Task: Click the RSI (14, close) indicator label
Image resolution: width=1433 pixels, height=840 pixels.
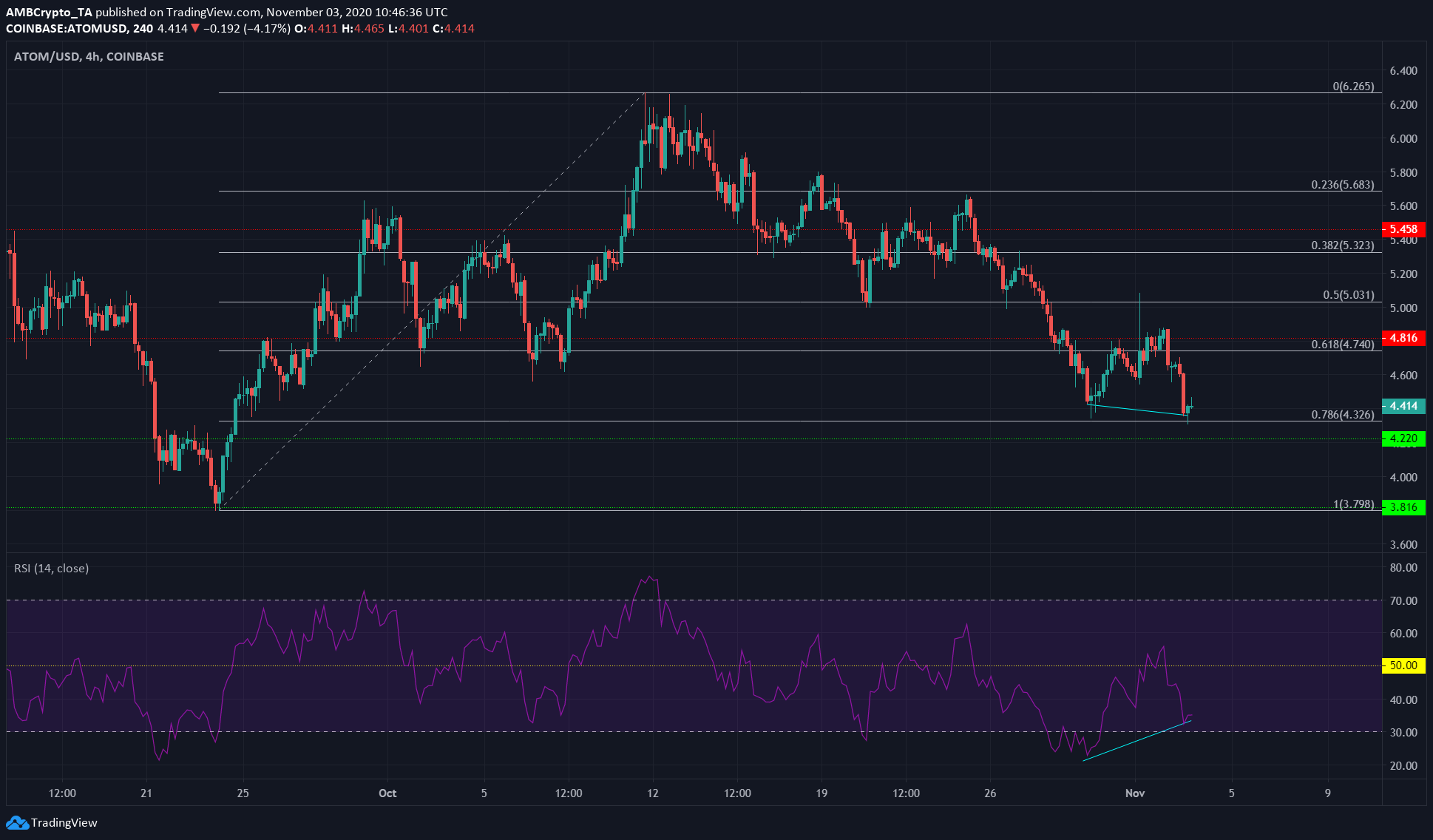Action: click(52, 568)
